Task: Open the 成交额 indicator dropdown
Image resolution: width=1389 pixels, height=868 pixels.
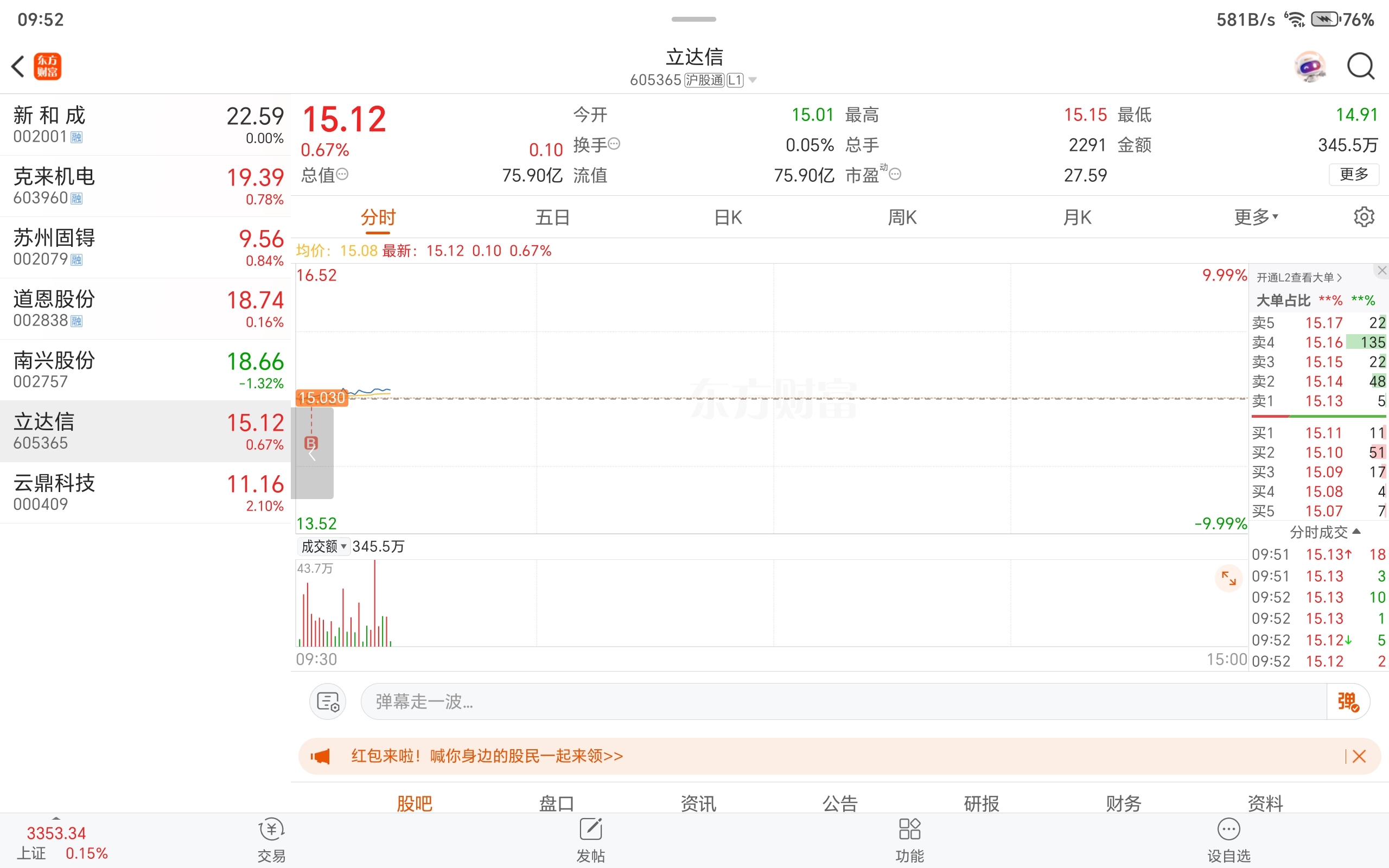Action: pos(324,546)
